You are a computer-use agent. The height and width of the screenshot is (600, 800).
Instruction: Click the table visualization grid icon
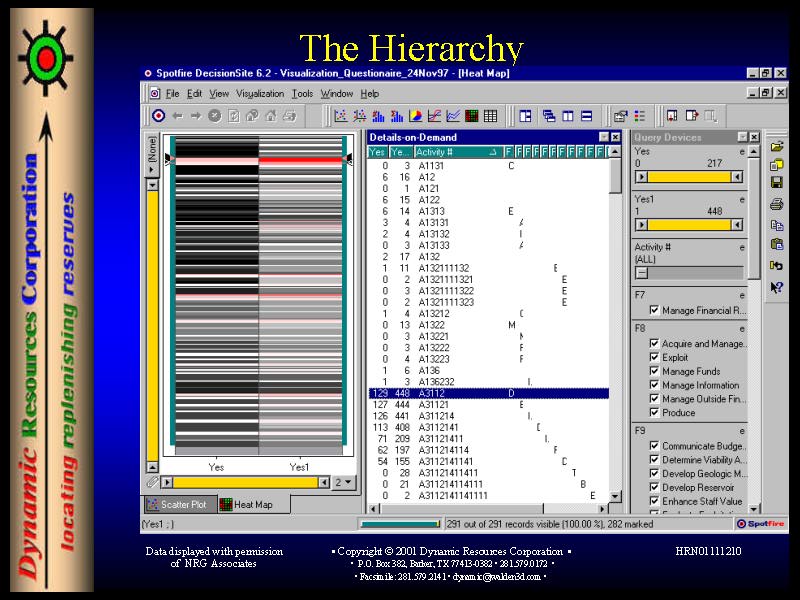pyautogui.click(x=490, y=116)
